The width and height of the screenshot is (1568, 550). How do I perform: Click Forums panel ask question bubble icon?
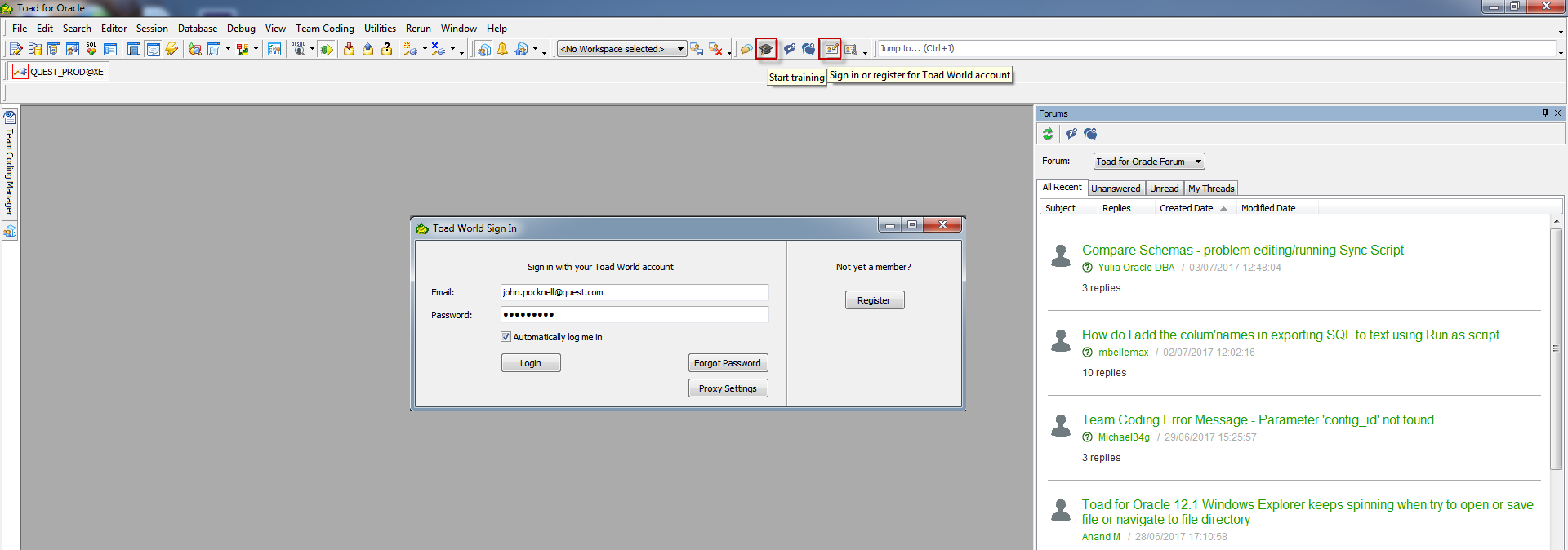(1071, 134)
